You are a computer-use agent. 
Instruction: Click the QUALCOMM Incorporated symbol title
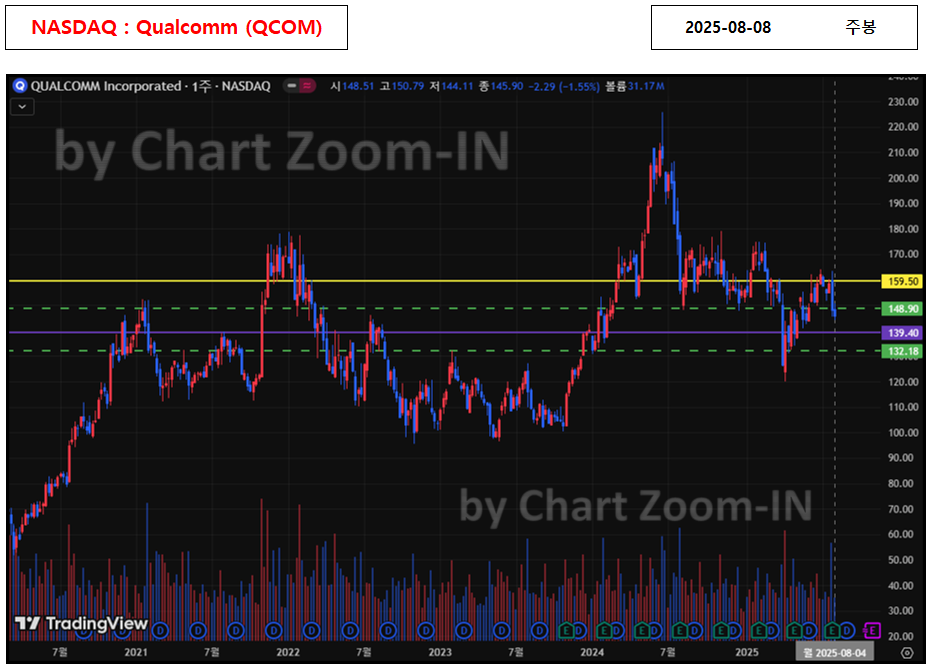click(106, 87)
